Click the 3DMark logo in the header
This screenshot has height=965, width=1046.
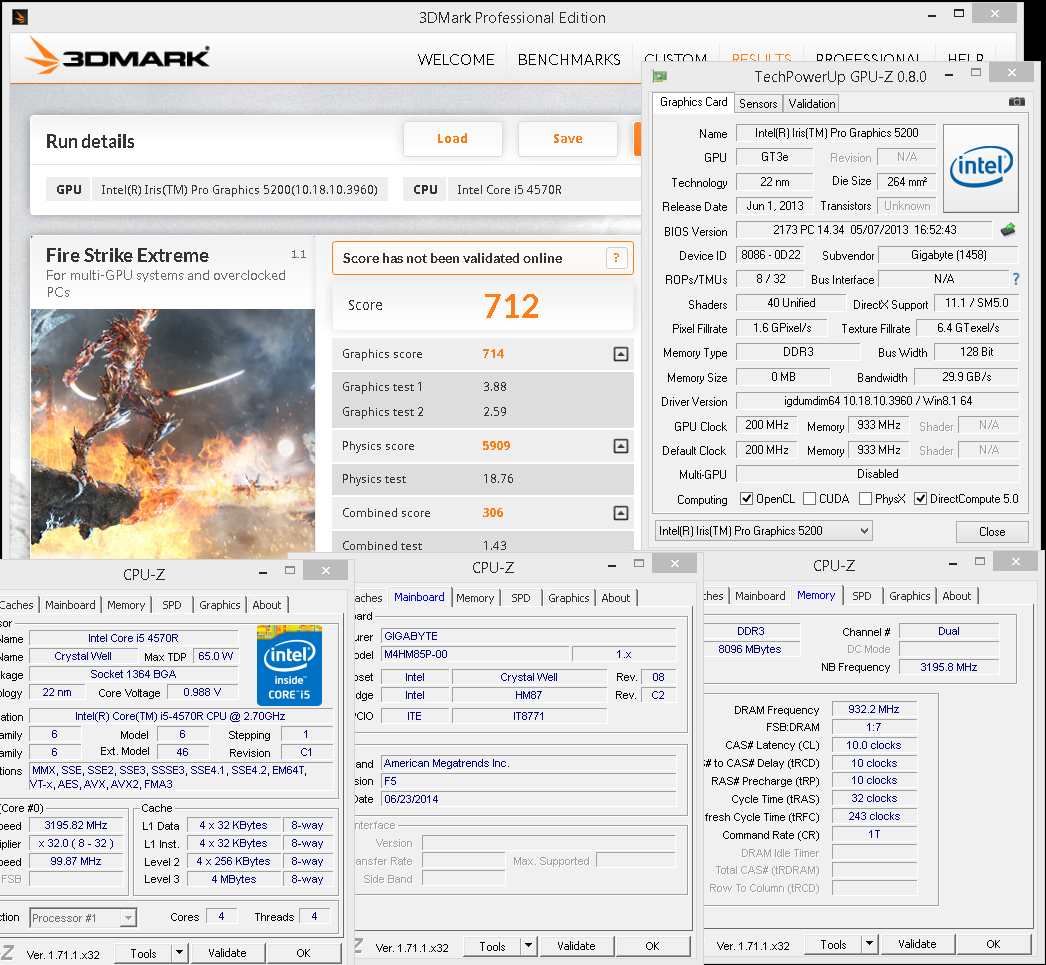pos(118,57)
